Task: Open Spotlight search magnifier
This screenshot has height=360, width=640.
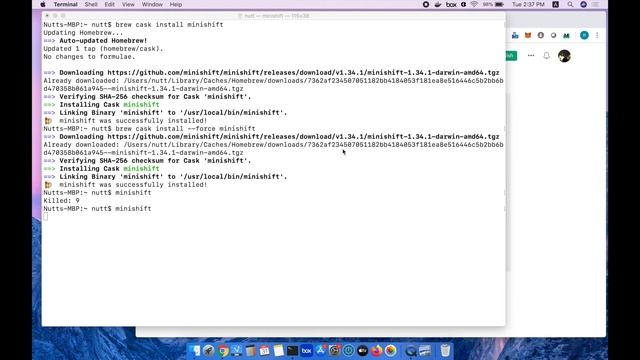Action: pyautogui.click(x=570, y=4)
